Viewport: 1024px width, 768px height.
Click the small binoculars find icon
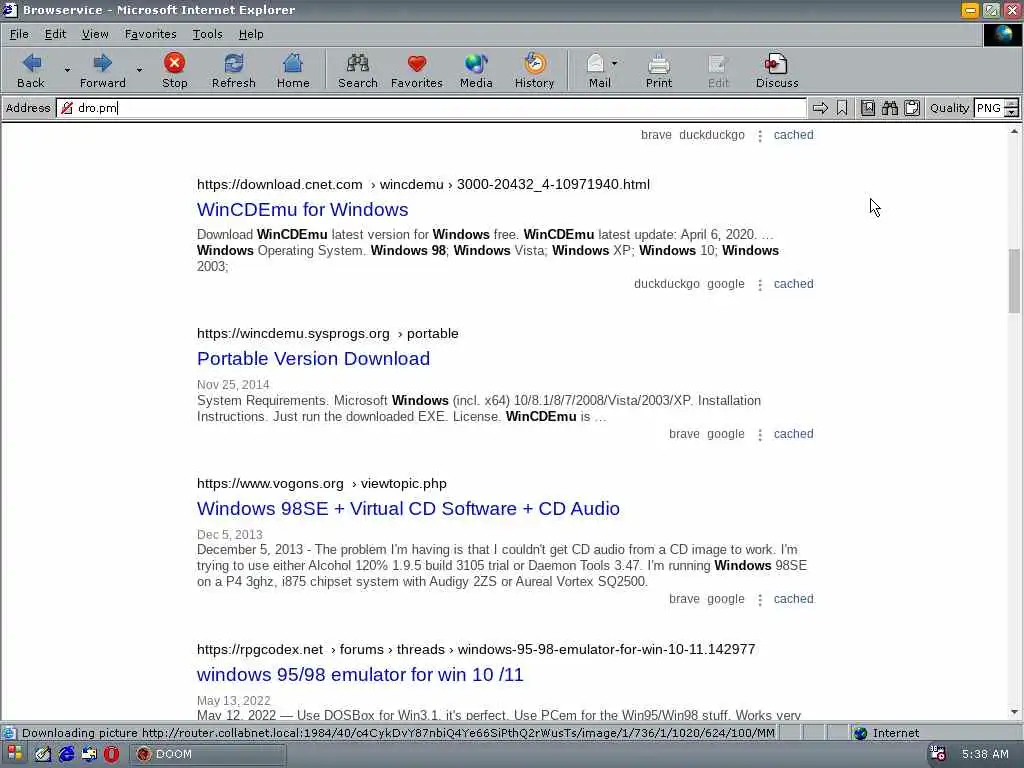pos(889,108)
